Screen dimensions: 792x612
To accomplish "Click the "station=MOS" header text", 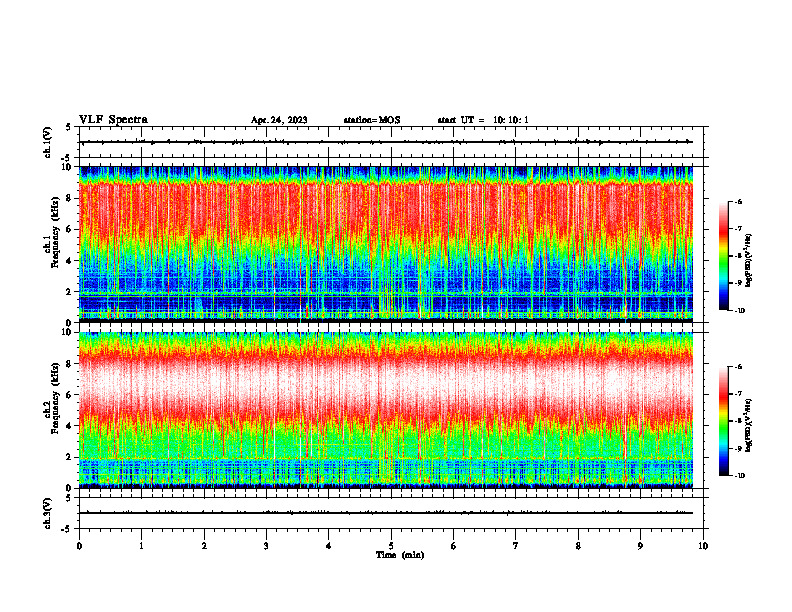I will [372, 120].
